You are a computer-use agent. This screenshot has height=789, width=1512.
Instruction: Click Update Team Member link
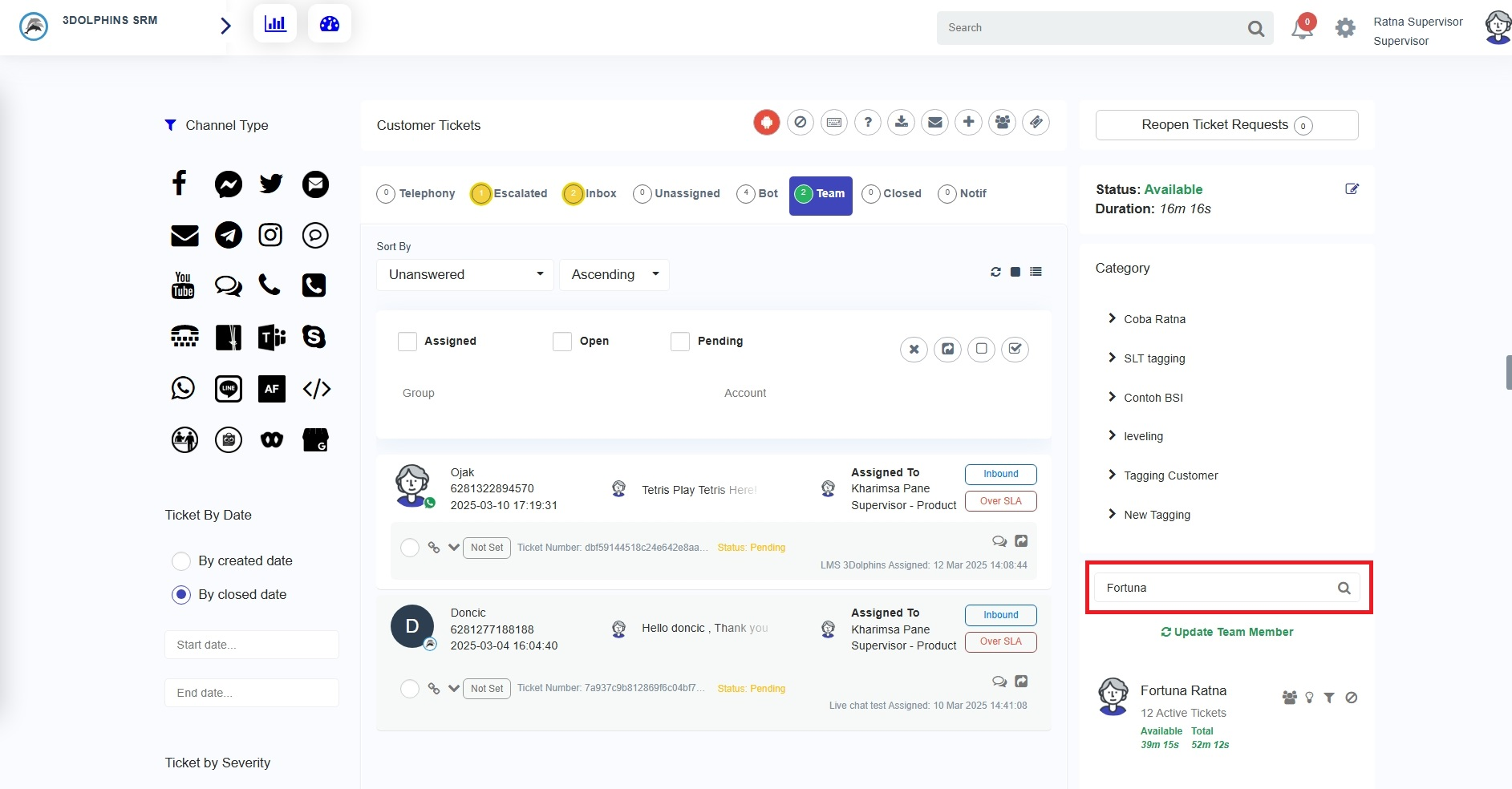click(x=1227, y=632)
